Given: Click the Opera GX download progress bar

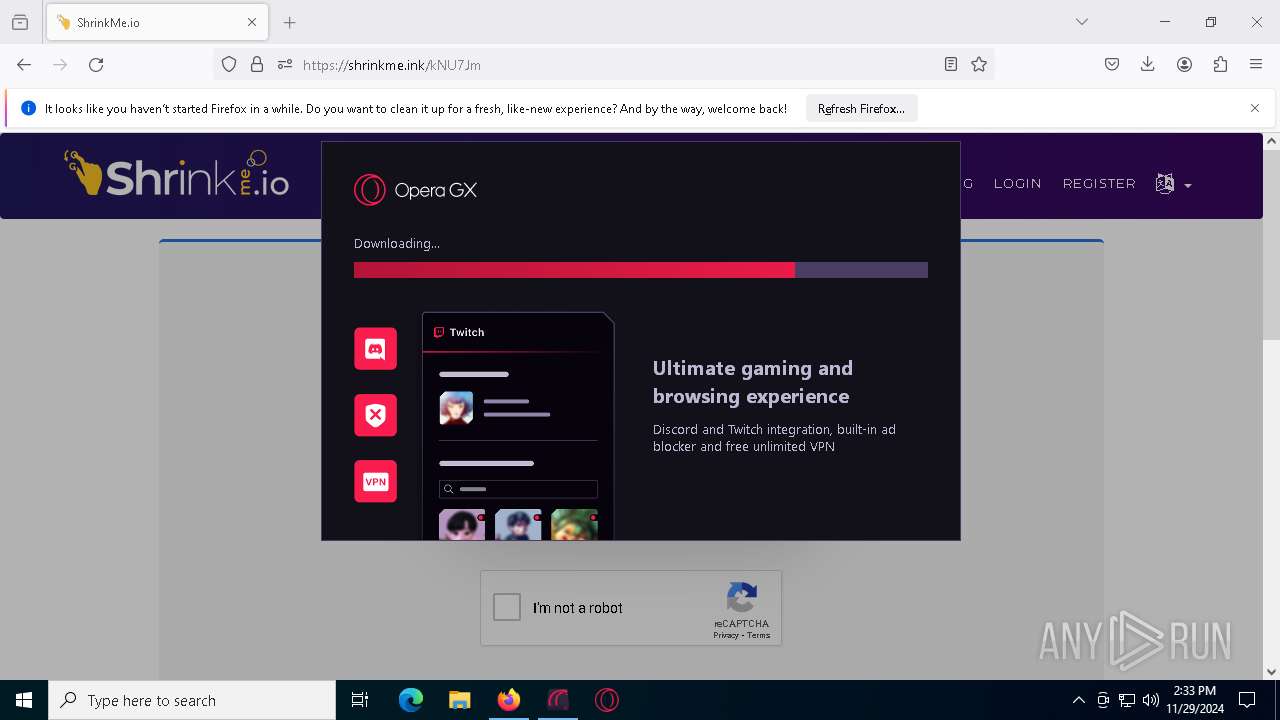Looking at the screenshot, I should click(641, 270).
